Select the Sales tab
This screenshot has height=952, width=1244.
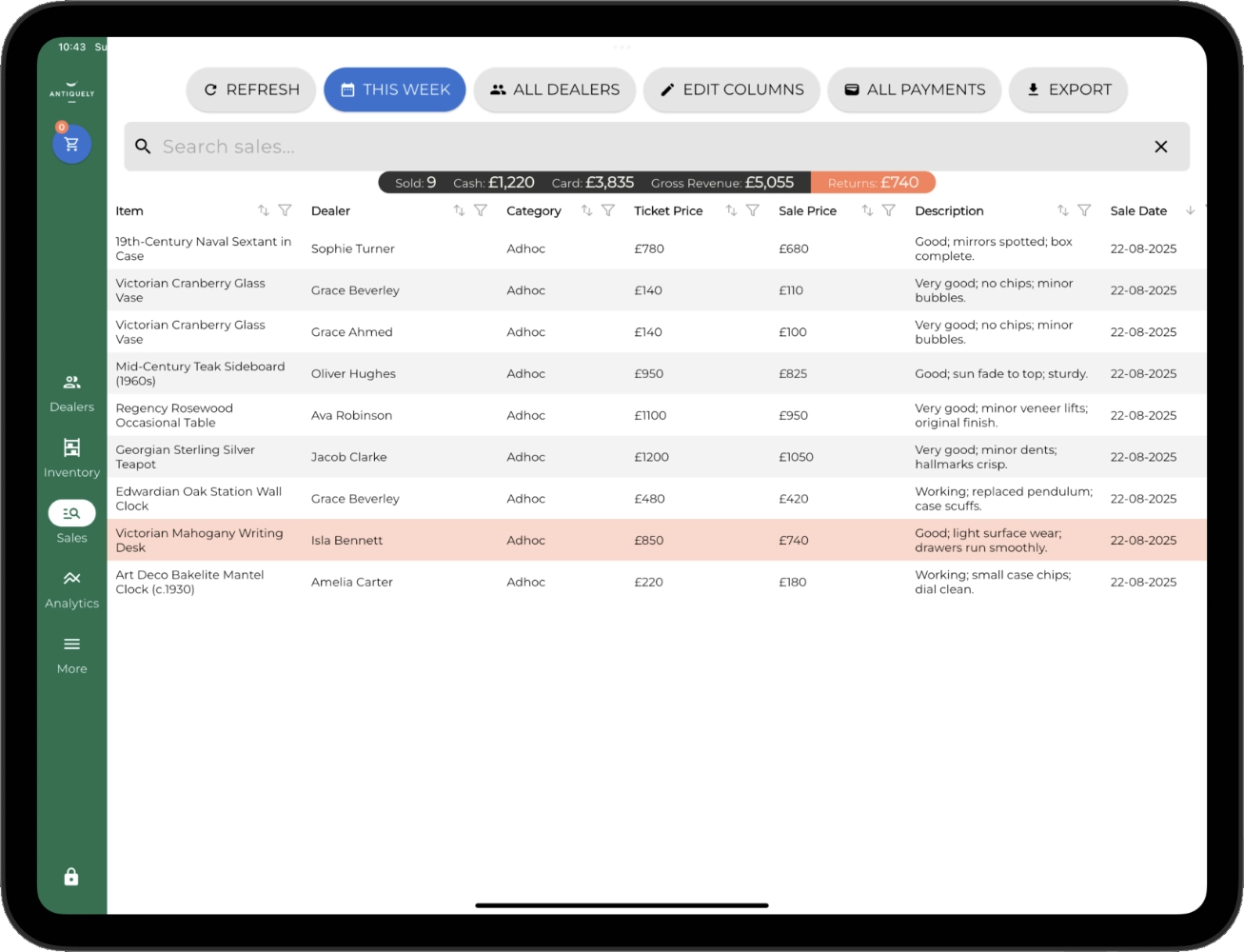tap(71, 522)
